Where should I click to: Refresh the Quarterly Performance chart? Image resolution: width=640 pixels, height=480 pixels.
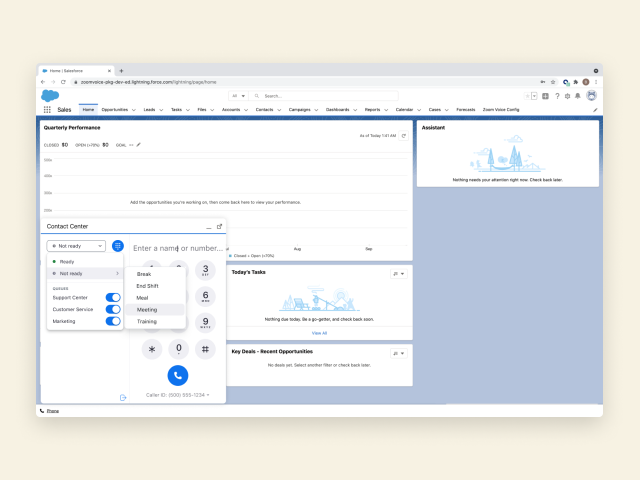404,135
